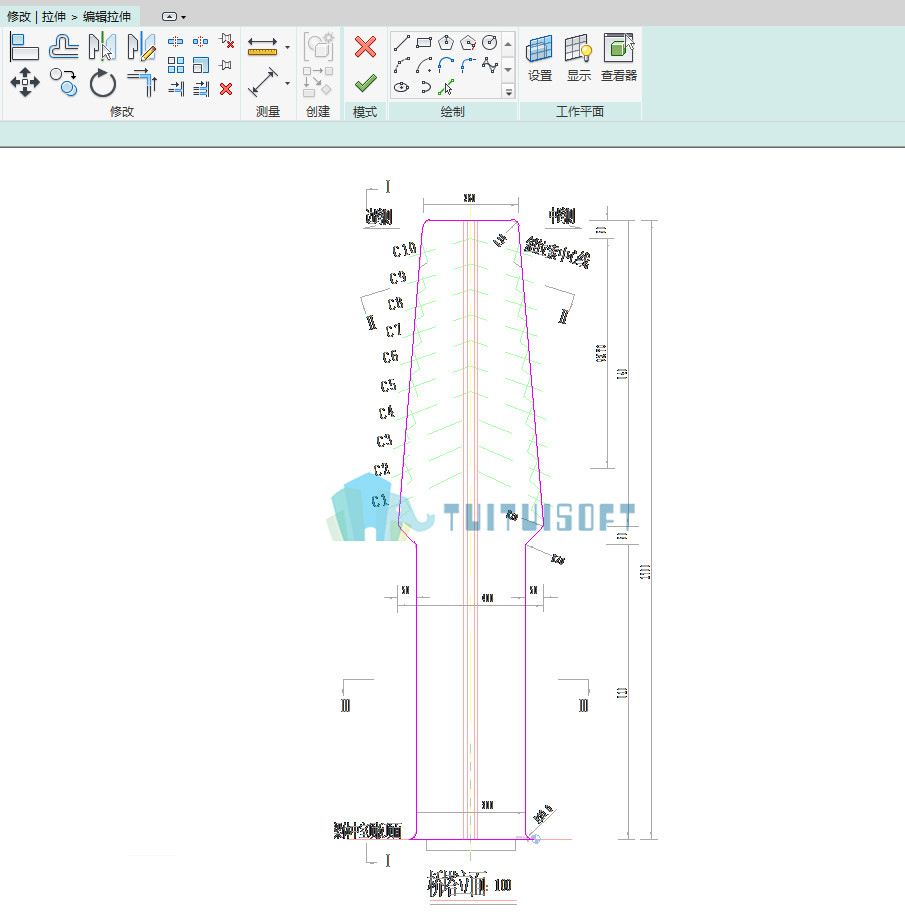905x919 pixels.
Task: Click the 测量 panel title
Action: (268, 111)
